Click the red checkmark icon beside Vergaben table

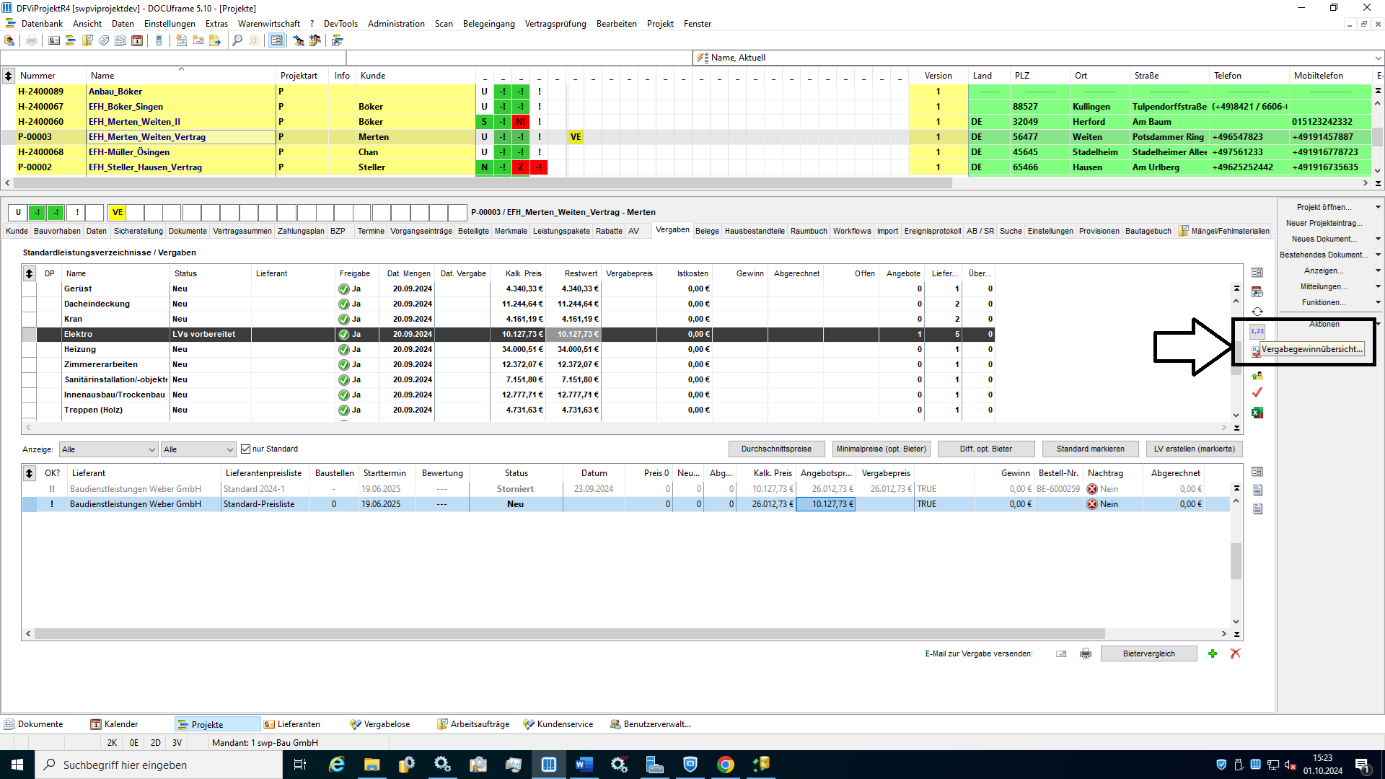pyautogui.click(x=1257, y=393)
